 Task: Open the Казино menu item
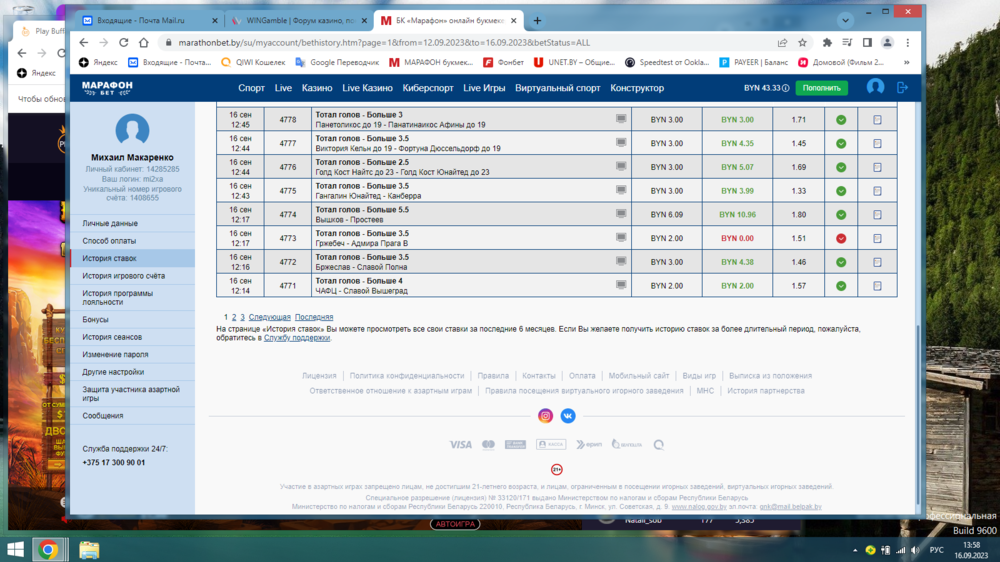pos(317,88)
